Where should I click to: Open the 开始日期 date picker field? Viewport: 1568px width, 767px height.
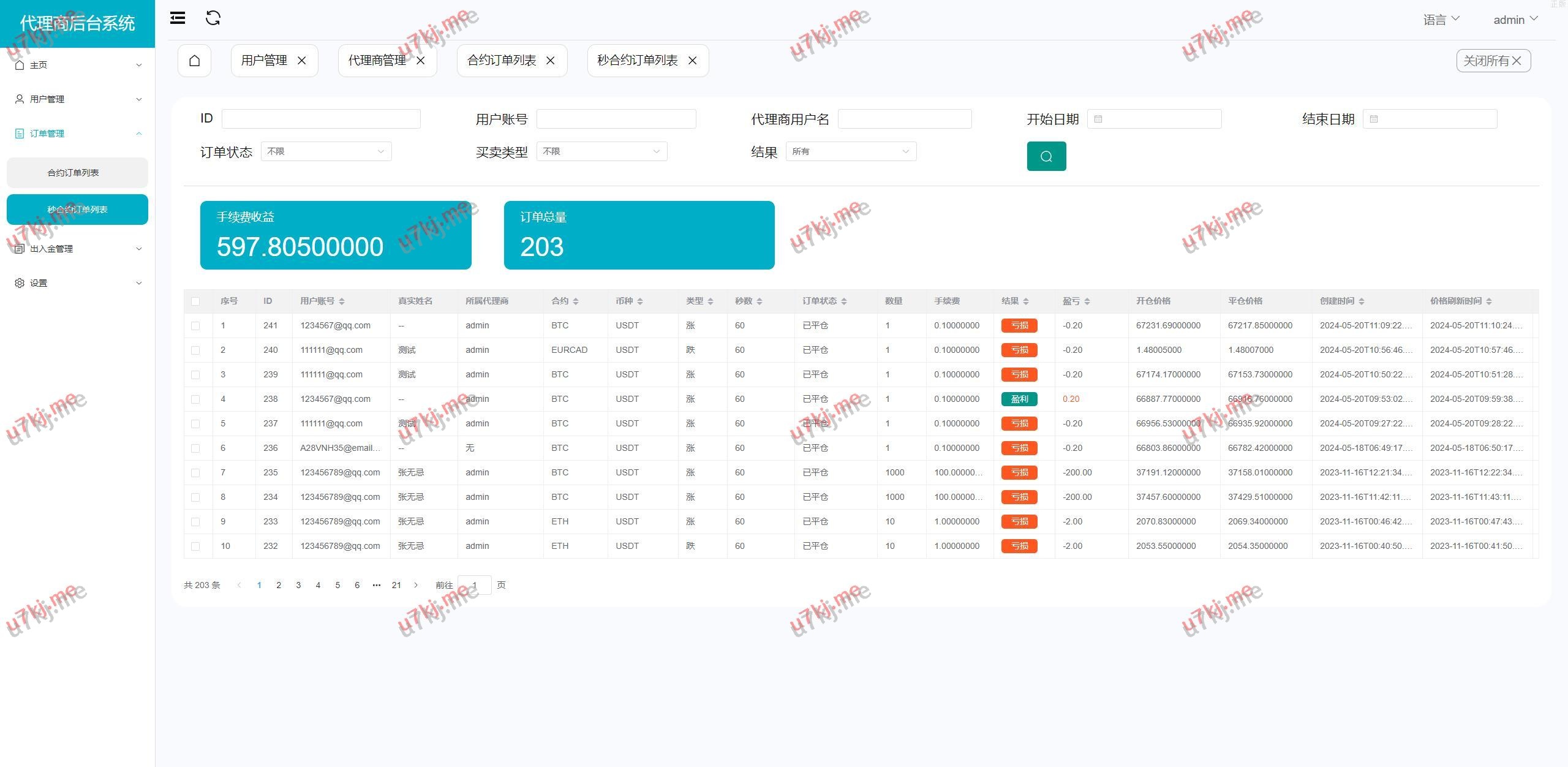click(1154, 119)
